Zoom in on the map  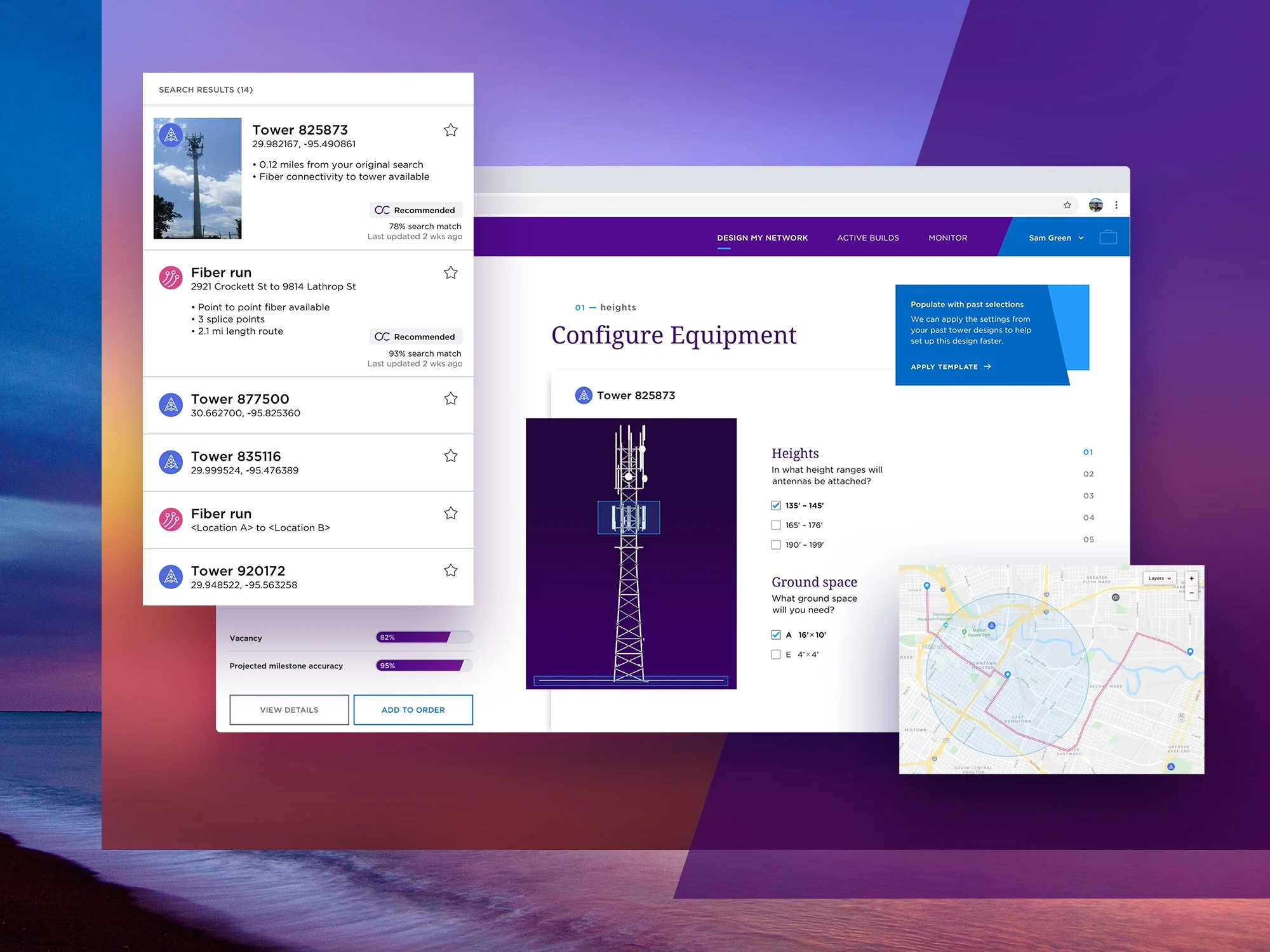[x=1191, y=579]
